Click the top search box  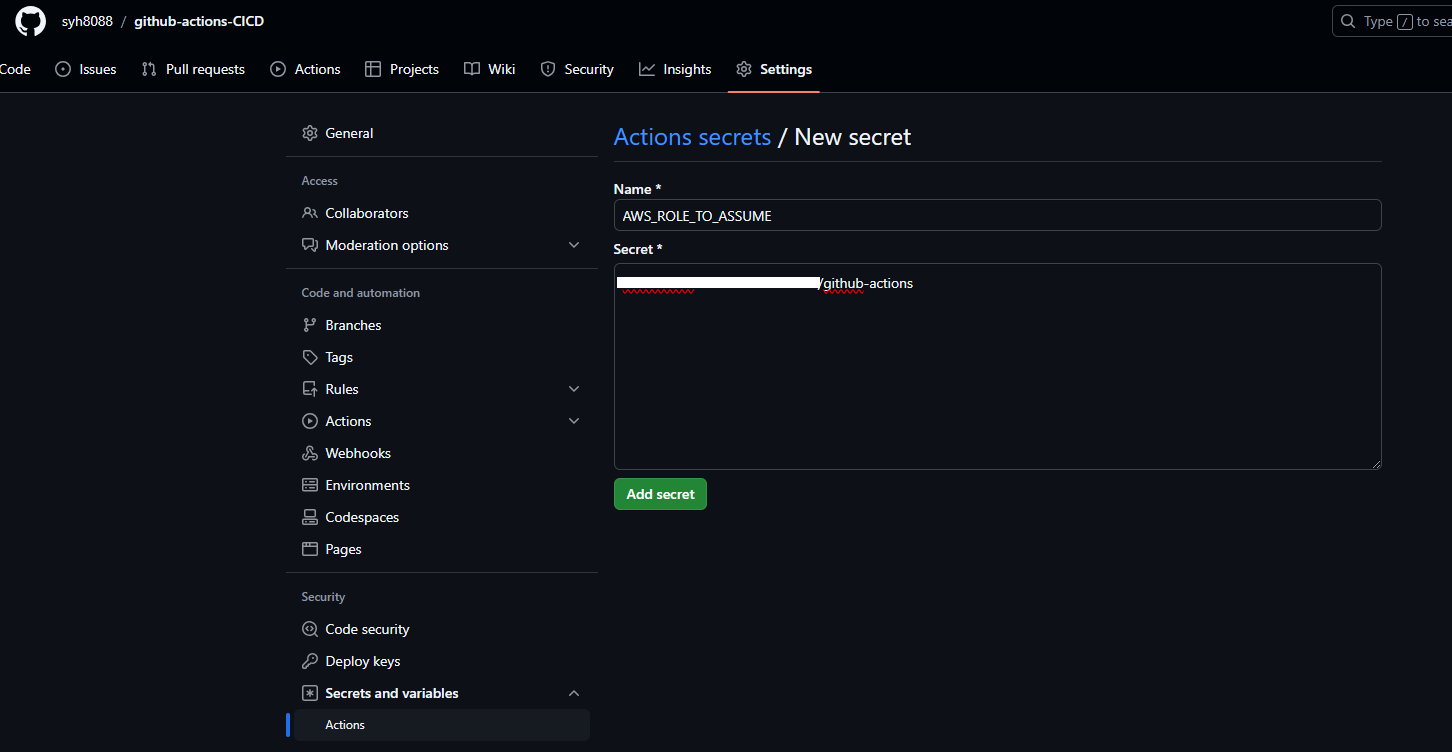click(1392, 21)
